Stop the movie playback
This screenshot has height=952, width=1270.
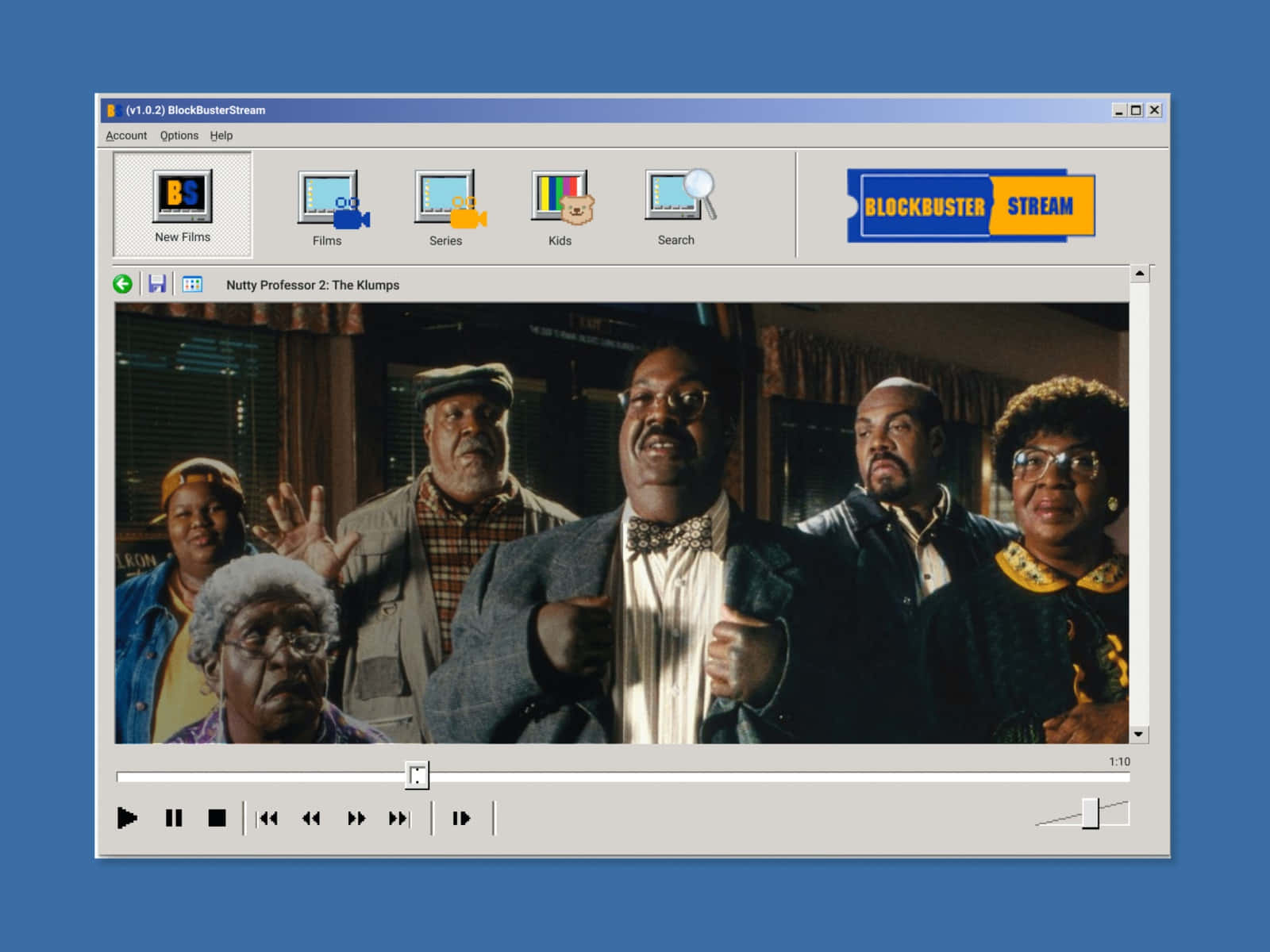tap(217, 818)
